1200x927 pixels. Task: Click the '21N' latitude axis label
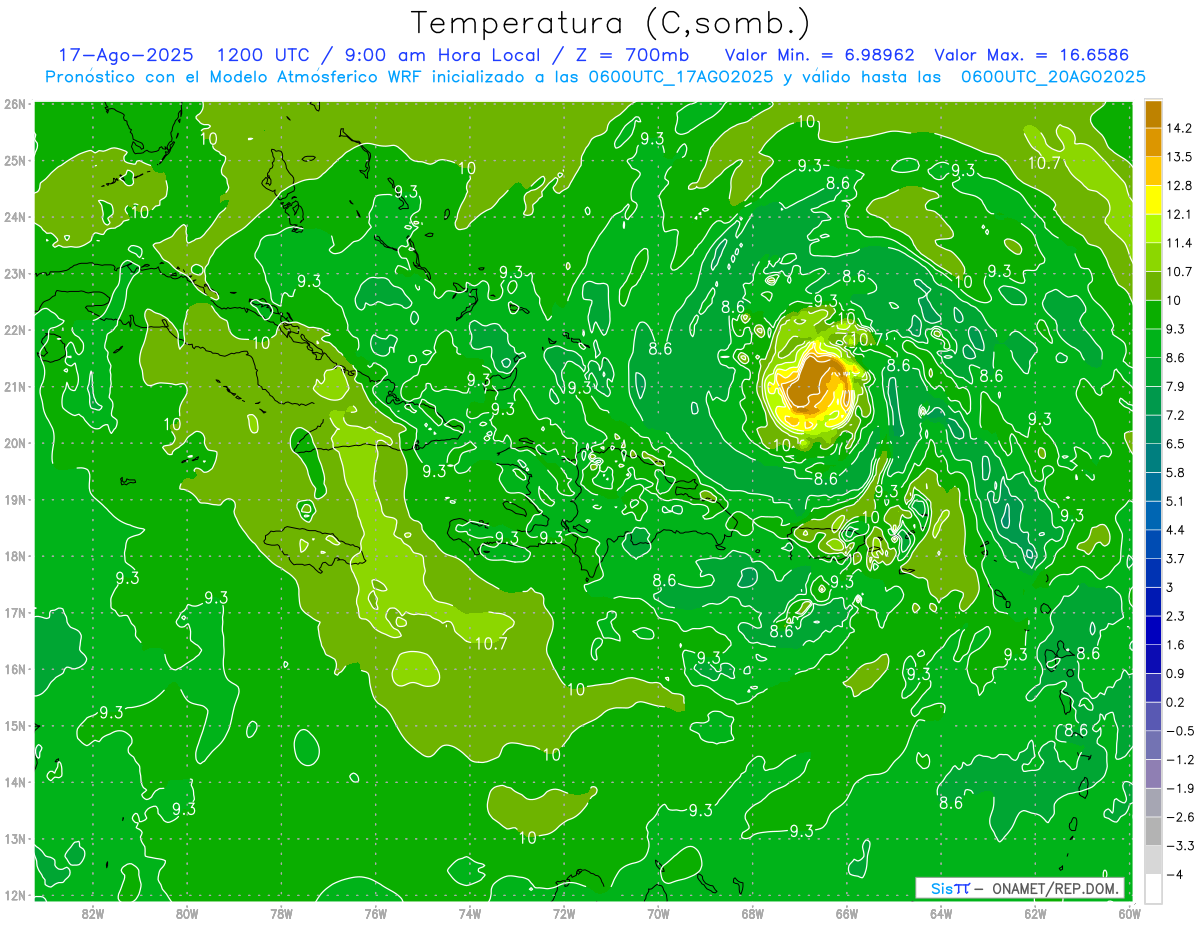tap(15, 386)
